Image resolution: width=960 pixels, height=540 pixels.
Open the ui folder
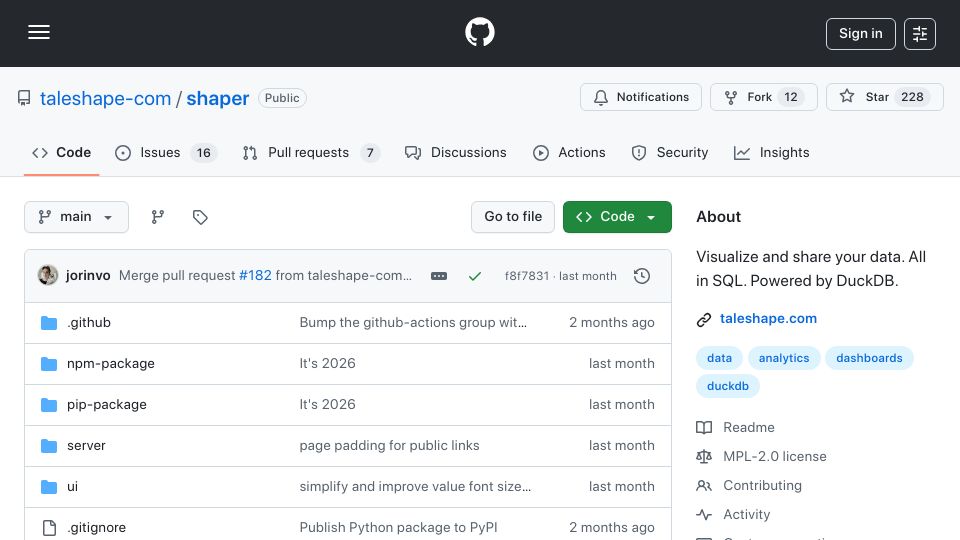(72, 487)
